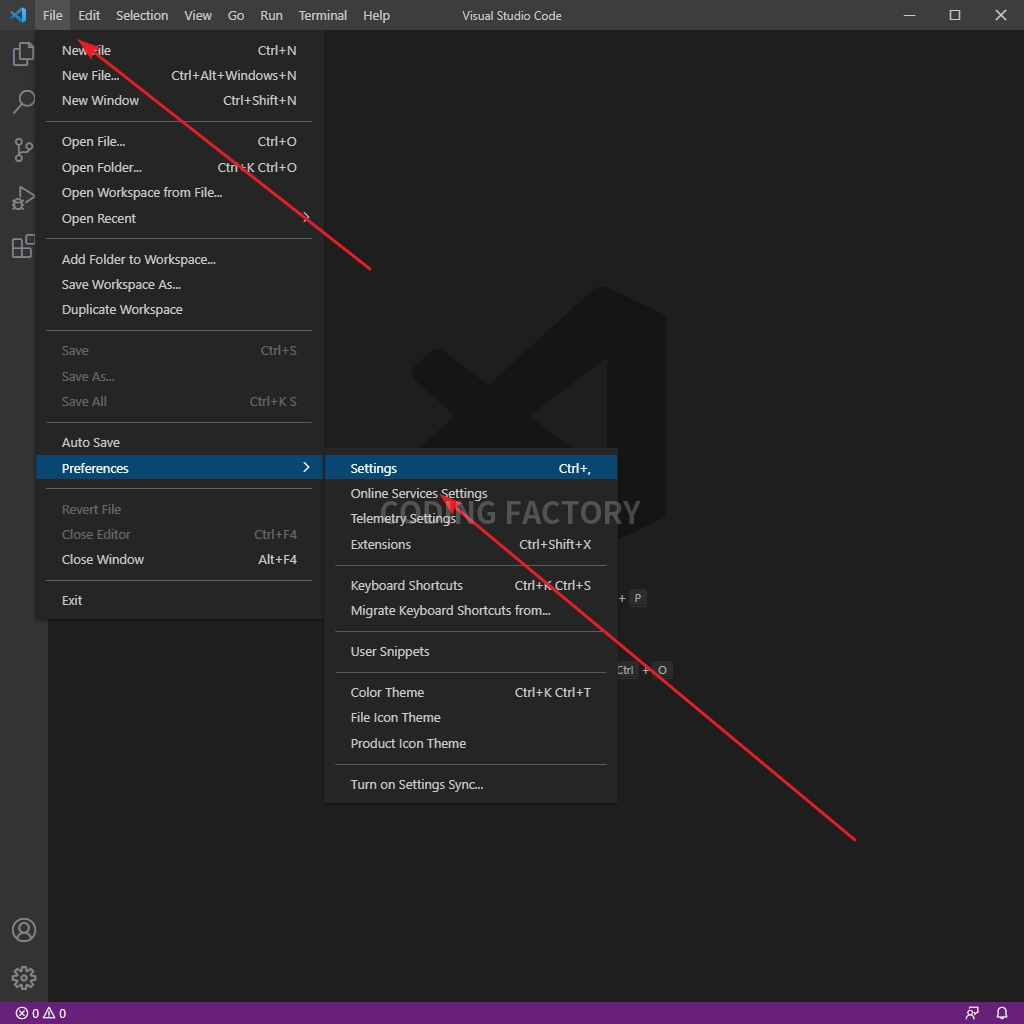Choose Open Folder... menu entry

(x=179, y=167)
